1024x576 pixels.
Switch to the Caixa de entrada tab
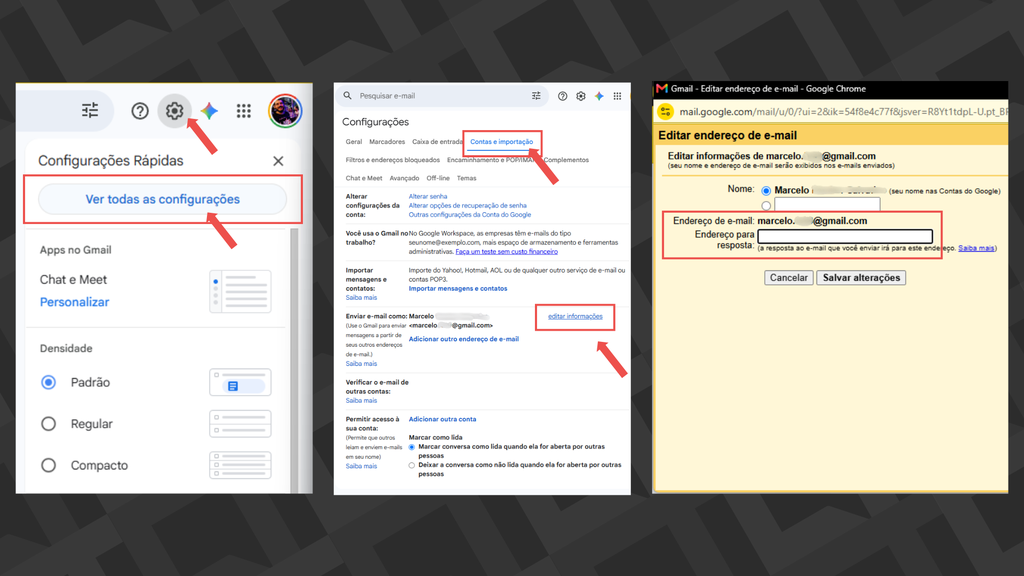[437, 142]
